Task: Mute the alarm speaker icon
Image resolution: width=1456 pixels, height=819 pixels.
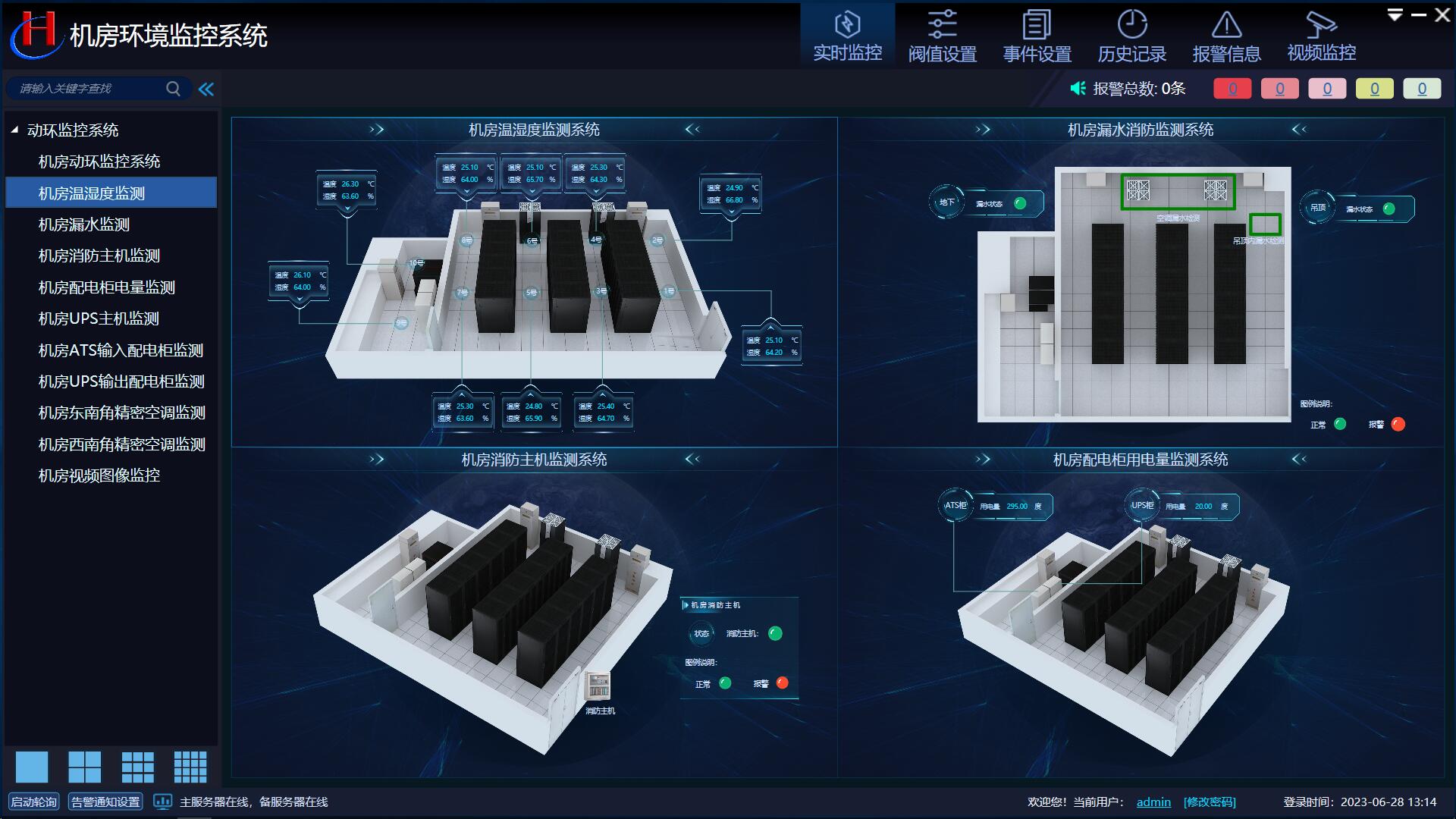Action: click(1078, 89)
